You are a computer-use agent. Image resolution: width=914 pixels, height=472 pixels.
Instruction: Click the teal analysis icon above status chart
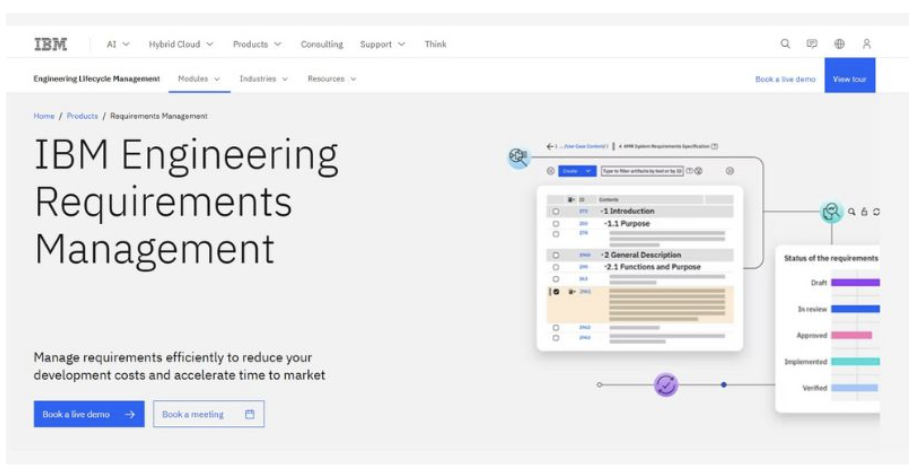pyautogui.click(x=830, y=211)
